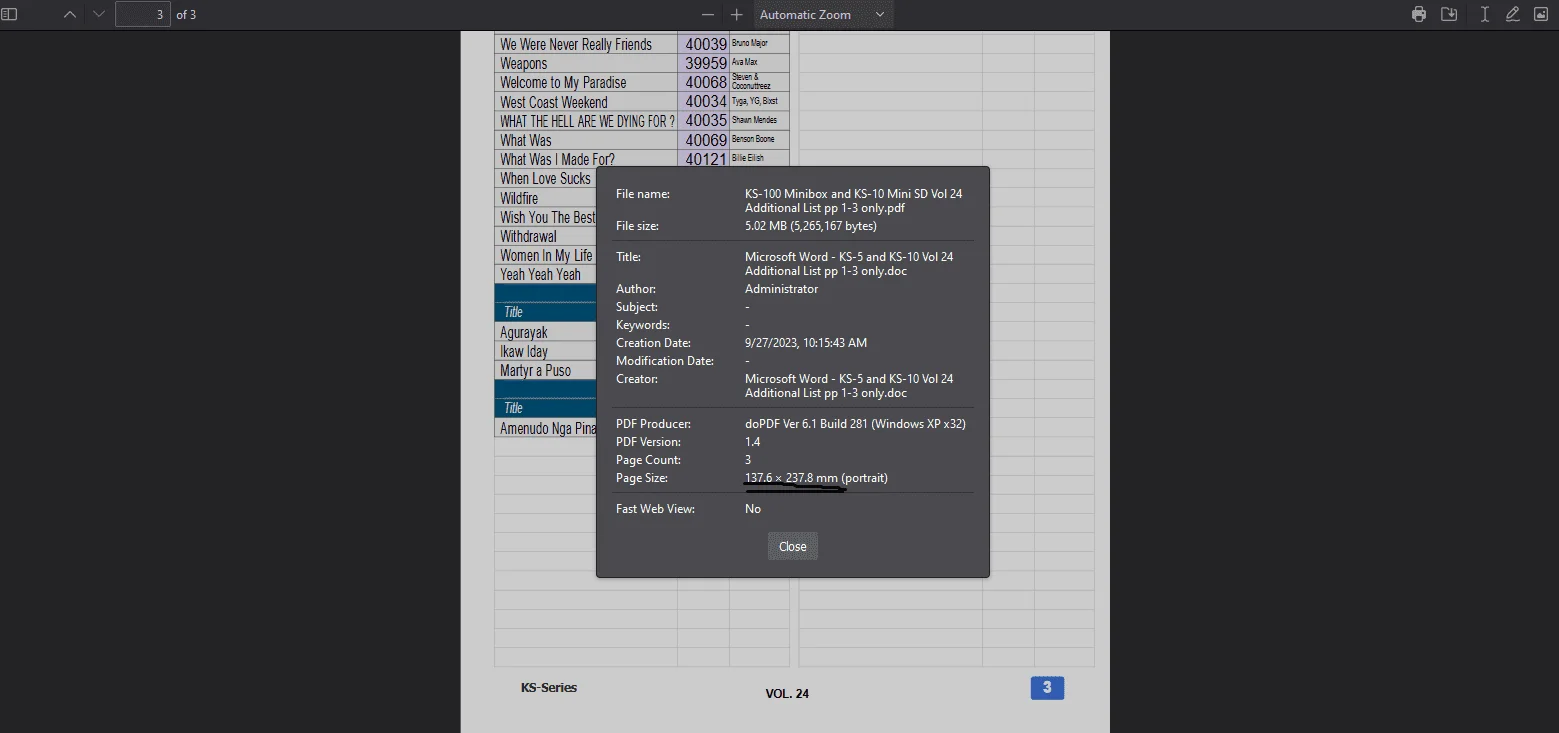This screenshot has width=1559, height=733.
Task: Click the blue page number 3 badge
Action: pyautogui.click(x=1047, y=687)
